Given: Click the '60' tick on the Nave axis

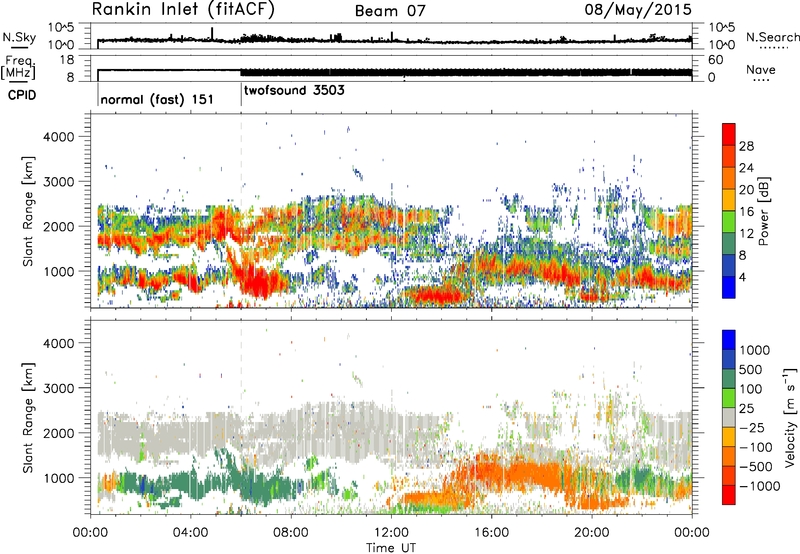Looking at the screenshot, I should tap(715, 60).
